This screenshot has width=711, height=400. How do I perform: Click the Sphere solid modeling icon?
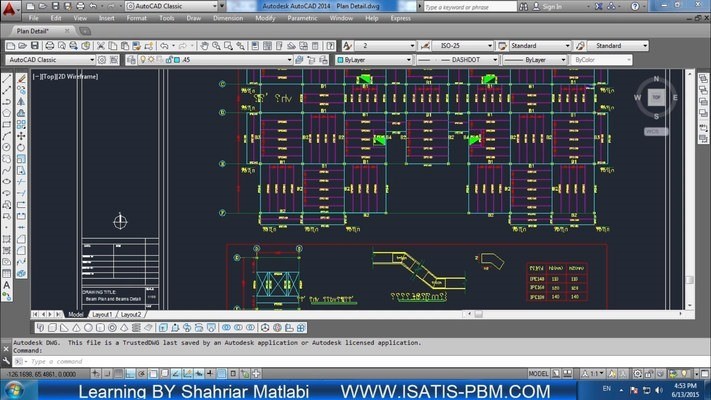pos(88,327)
